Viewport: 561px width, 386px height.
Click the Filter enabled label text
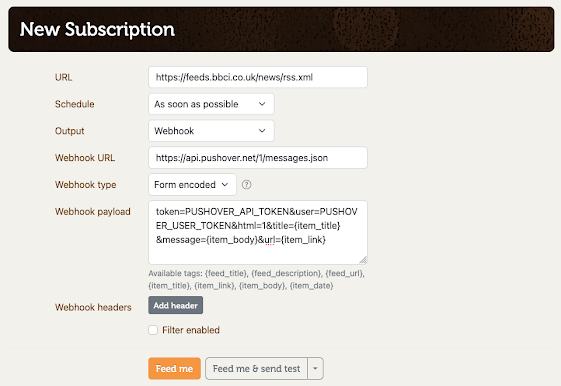(x=191, y=330)
